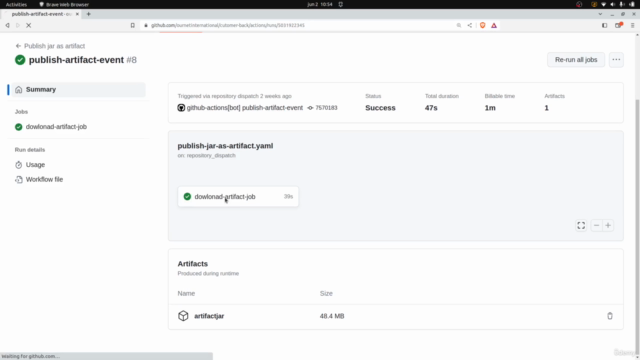Open the Brave Web Browser app menu
Image resolution: width=640 pixels, height=360 pixels.
tap(64, 4)
